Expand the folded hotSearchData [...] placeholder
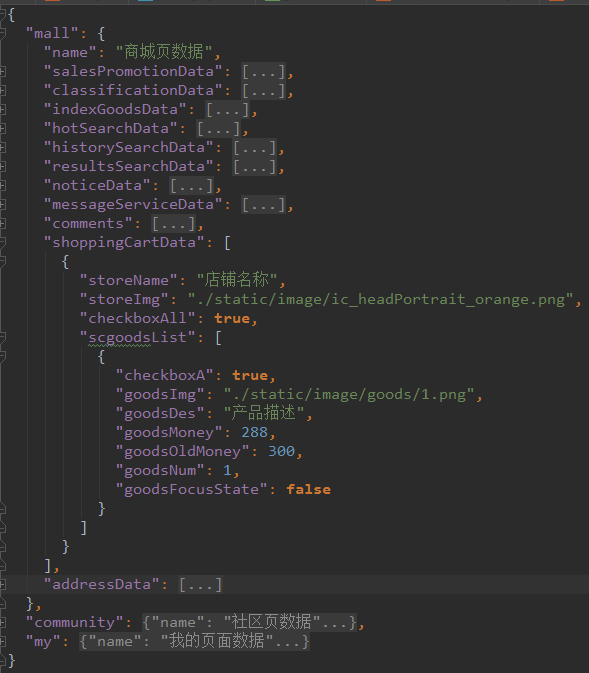This screenshot has height=673, width=589. point(218,128)
